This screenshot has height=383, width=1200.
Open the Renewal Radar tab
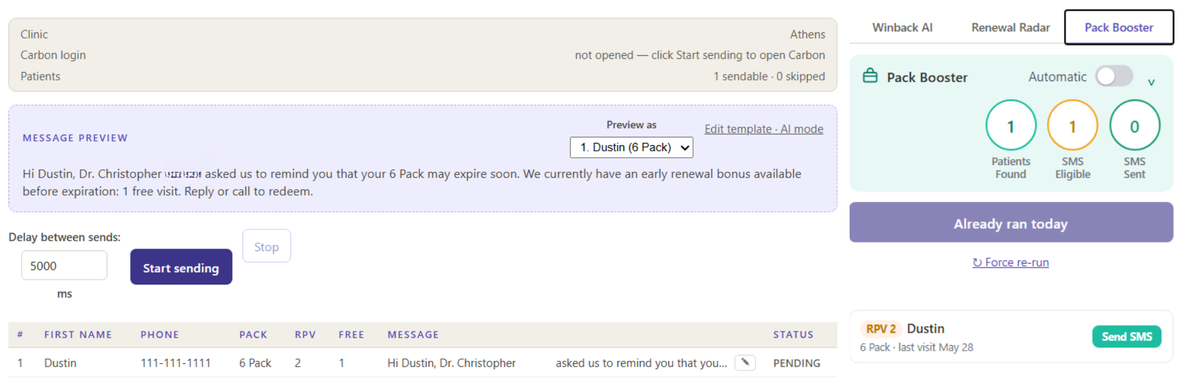(x=1011, y=27)
